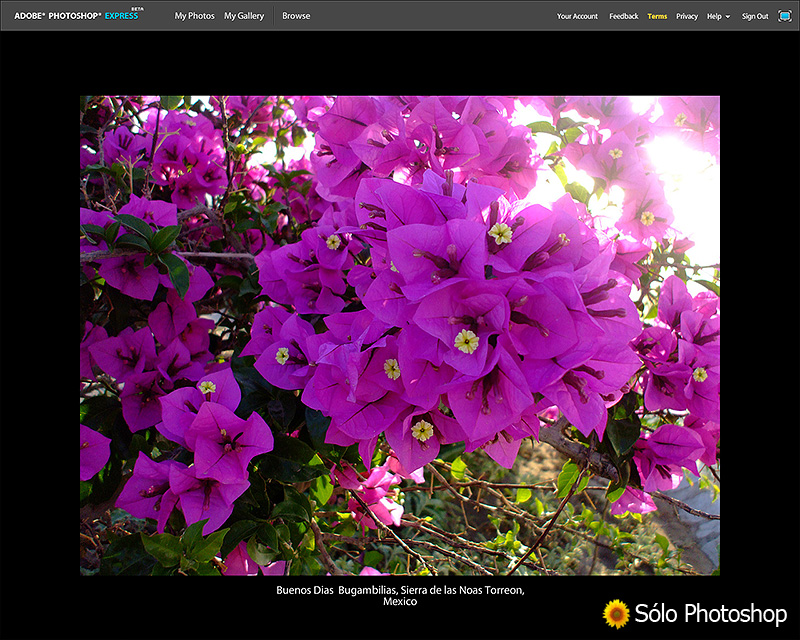
Task: Open the highlighted Terms link
Action: tap(656, 16)
